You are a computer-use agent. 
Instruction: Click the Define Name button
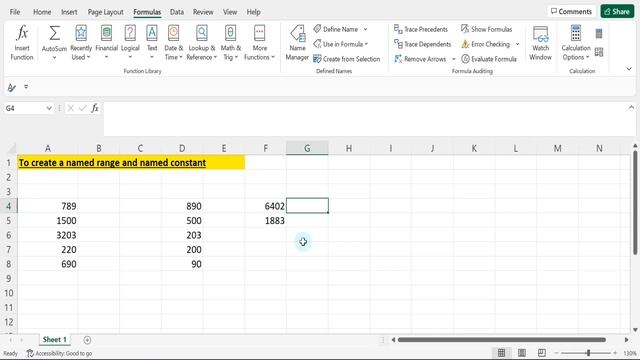click(x=336, y=29)
